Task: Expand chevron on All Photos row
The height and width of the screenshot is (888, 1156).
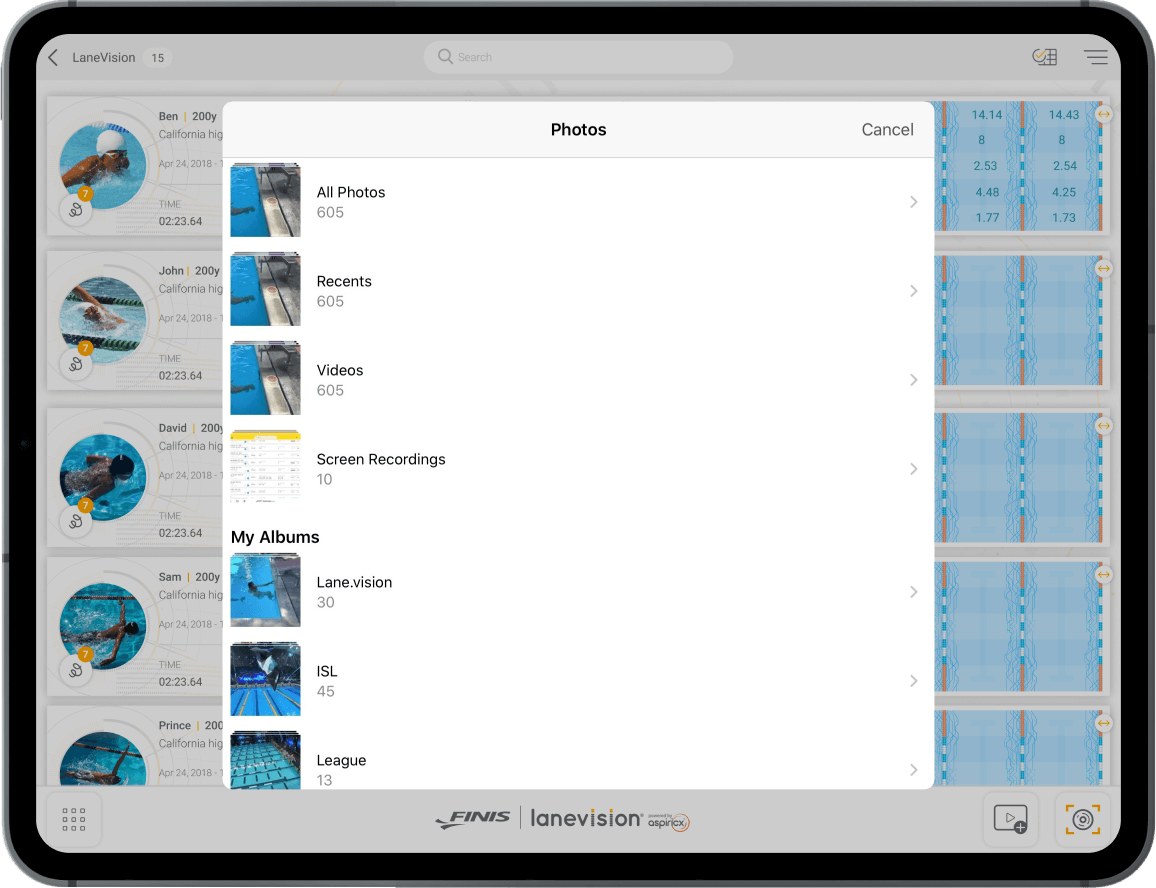Action: pyautogui.click(x=913, y=202)
